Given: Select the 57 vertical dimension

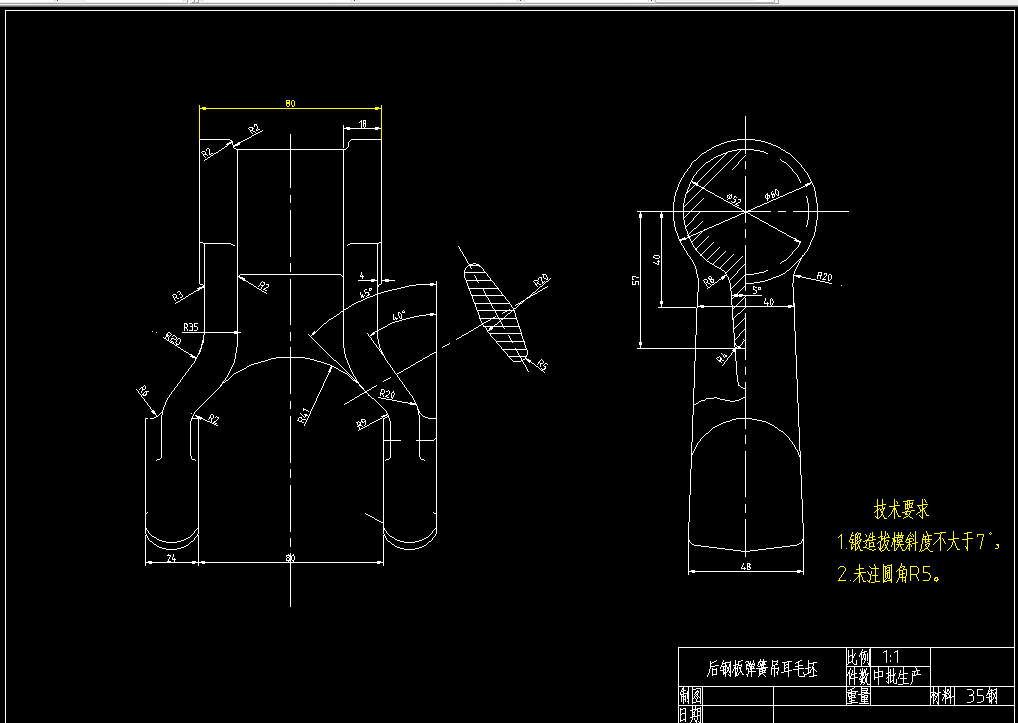Looking at the screenshot, I should (636, 280).
